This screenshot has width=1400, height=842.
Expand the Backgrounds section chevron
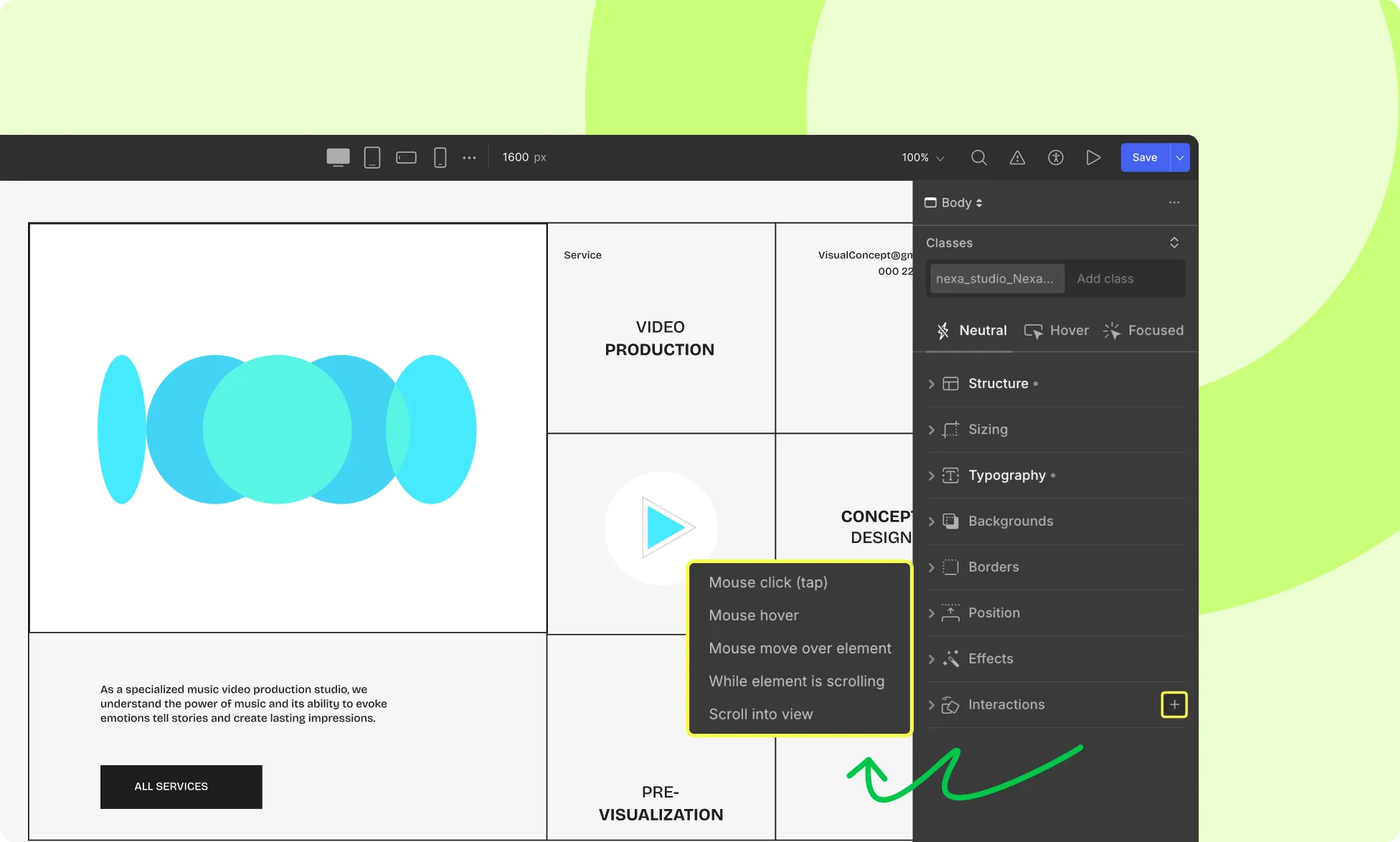(x=931, y=521)
